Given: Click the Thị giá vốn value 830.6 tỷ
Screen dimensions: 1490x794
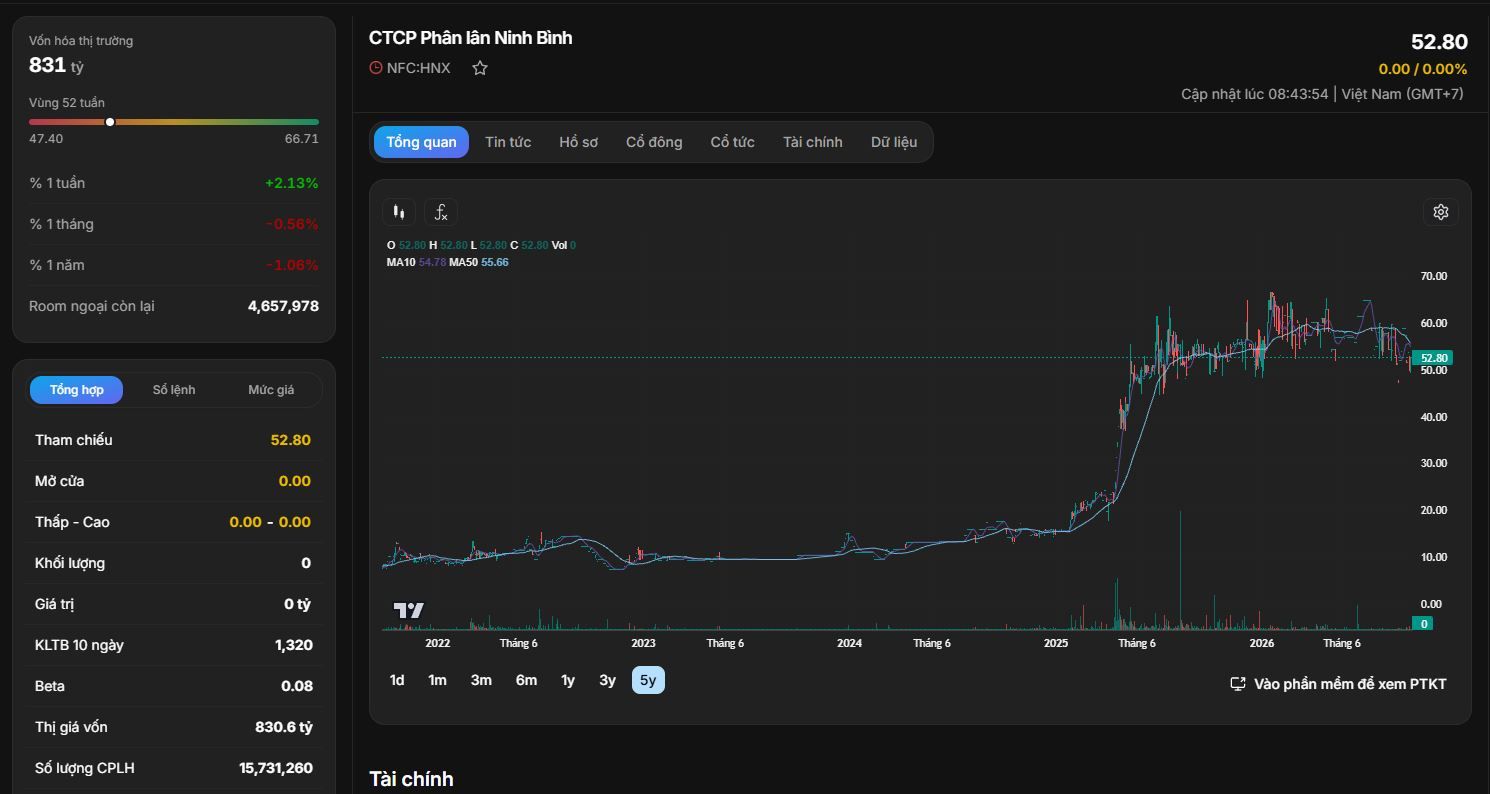Looking at the screenshot, I should click(284, 727).
